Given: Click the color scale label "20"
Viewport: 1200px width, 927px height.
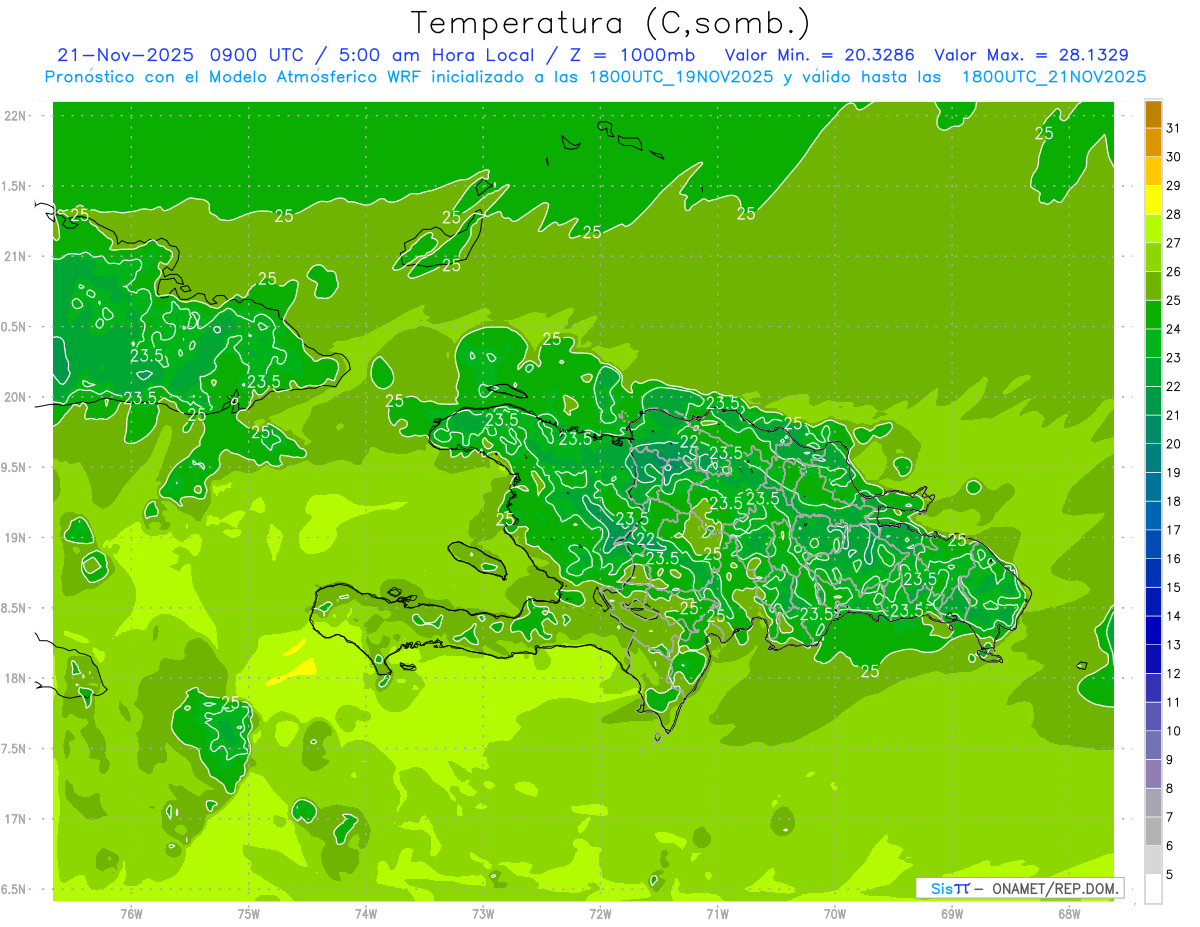Looking at the screenshot, I should click(1174, 444).
